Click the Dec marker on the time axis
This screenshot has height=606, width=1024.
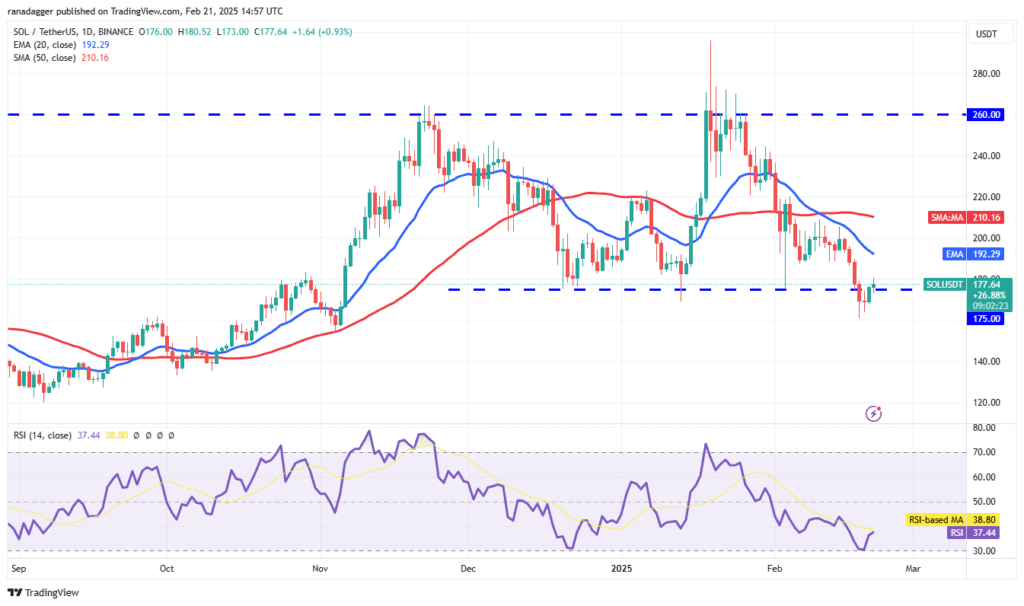coord(468,568)
